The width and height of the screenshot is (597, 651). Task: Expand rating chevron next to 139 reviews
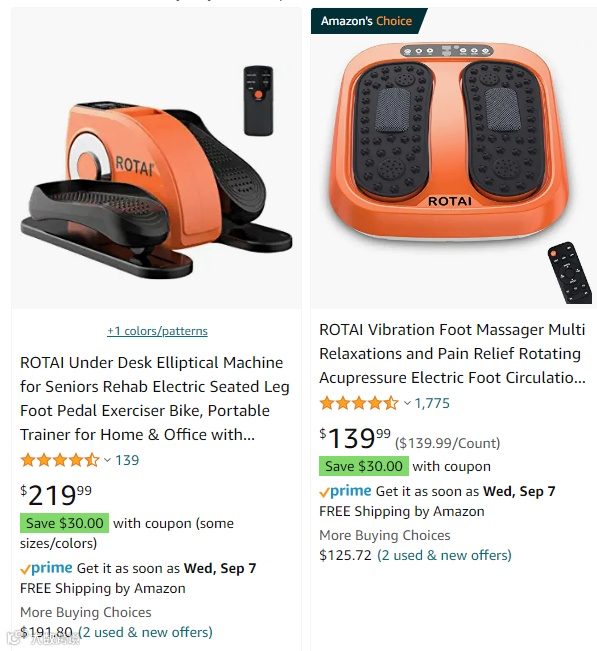click(x=108, y=460)
